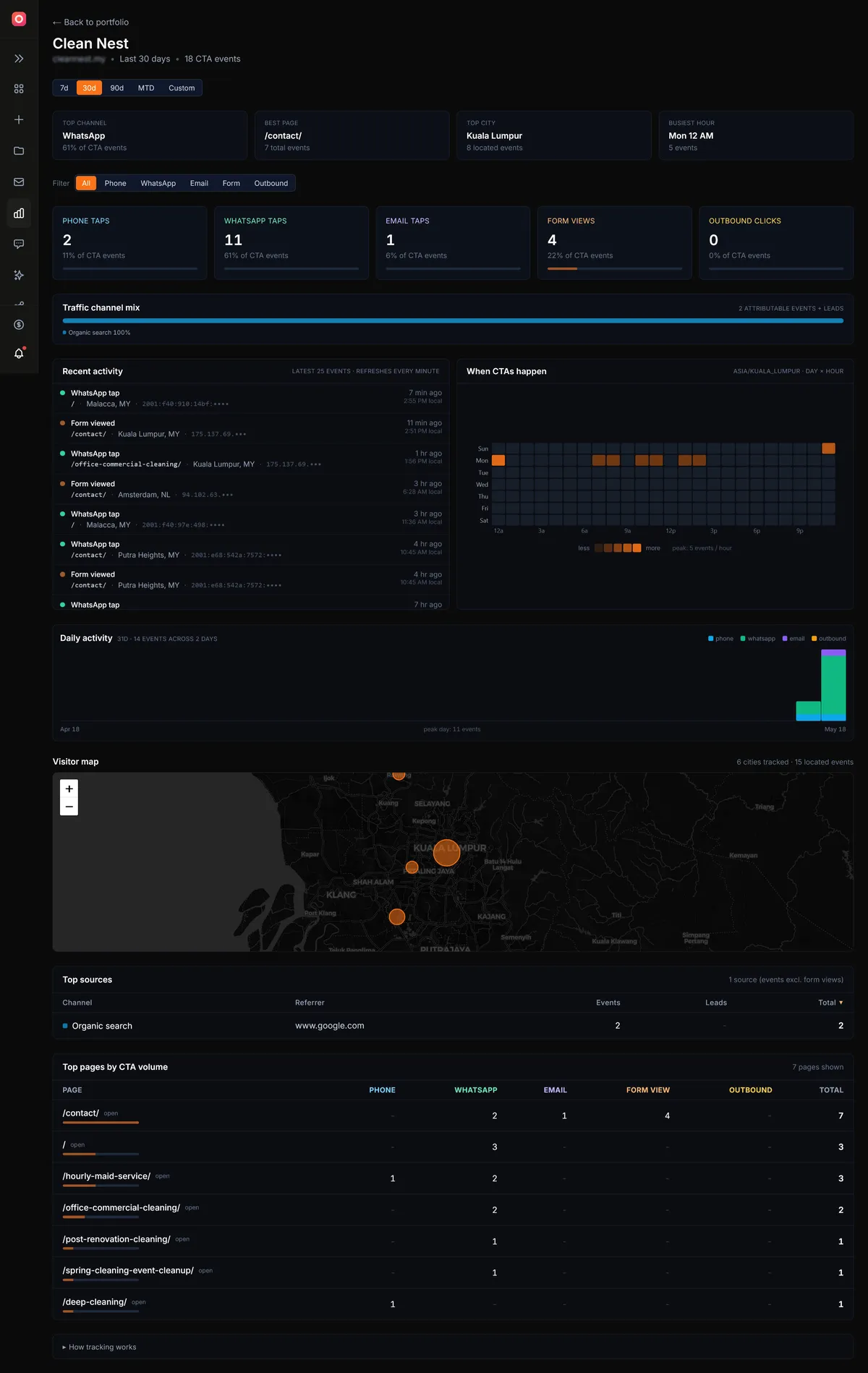The height and width of the screenshot is (1373, 868).
Task: Click the www.google.com referrer
Action: (330, 1026)
